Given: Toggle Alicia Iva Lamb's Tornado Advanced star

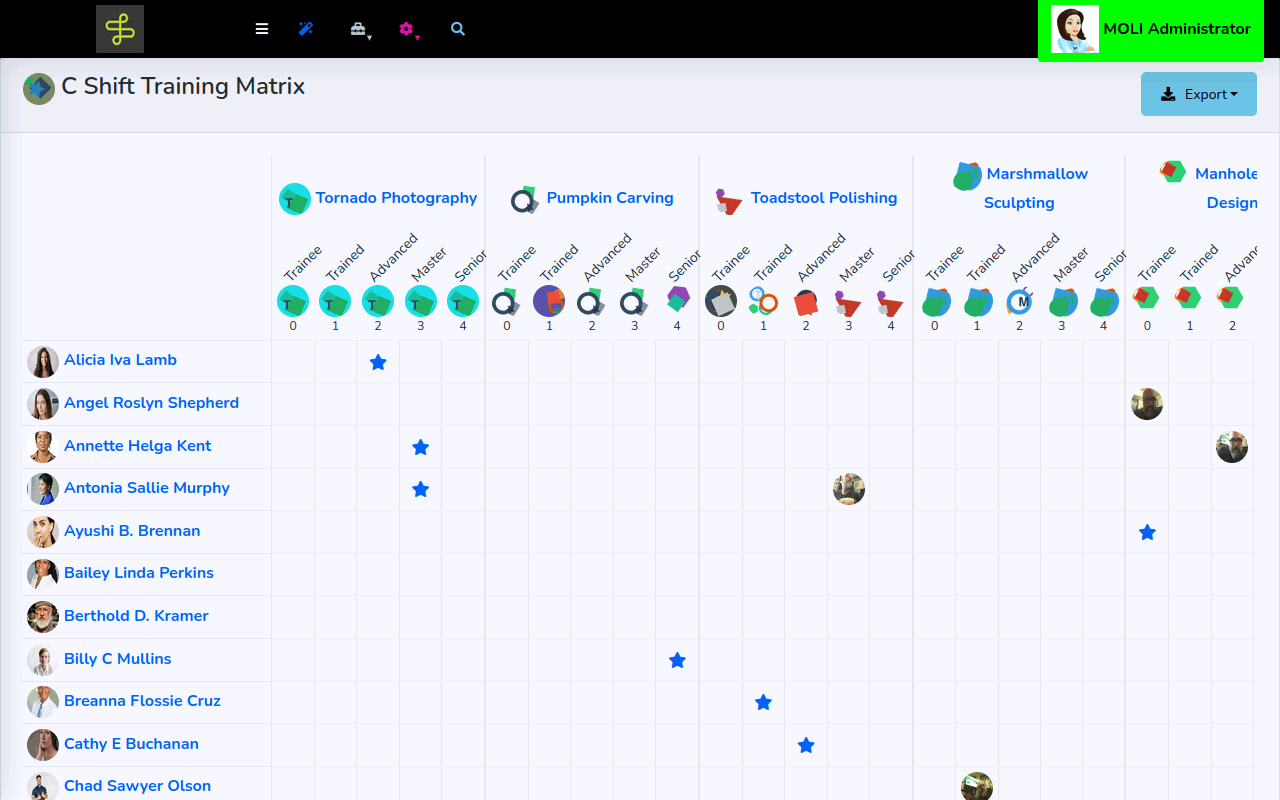Looking at the screenshot, I should point(378,362).
